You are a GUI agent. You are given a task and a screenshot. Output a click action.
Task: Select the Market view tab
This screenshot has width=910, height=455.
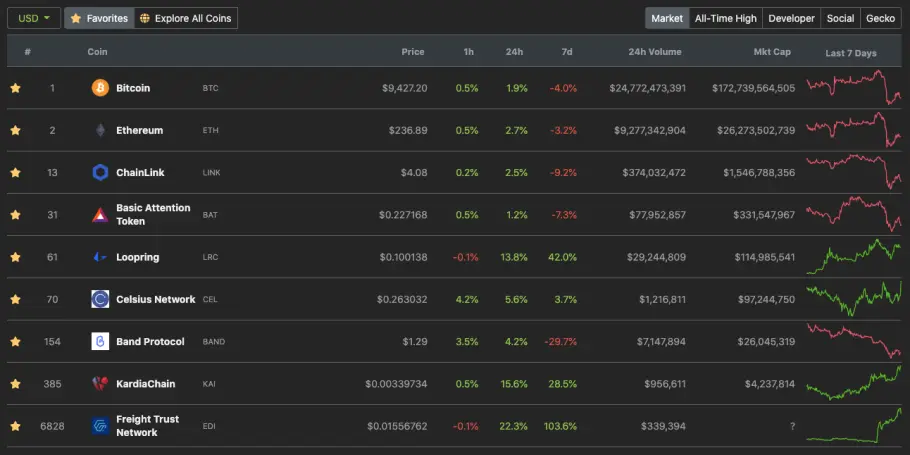(667, 18)
